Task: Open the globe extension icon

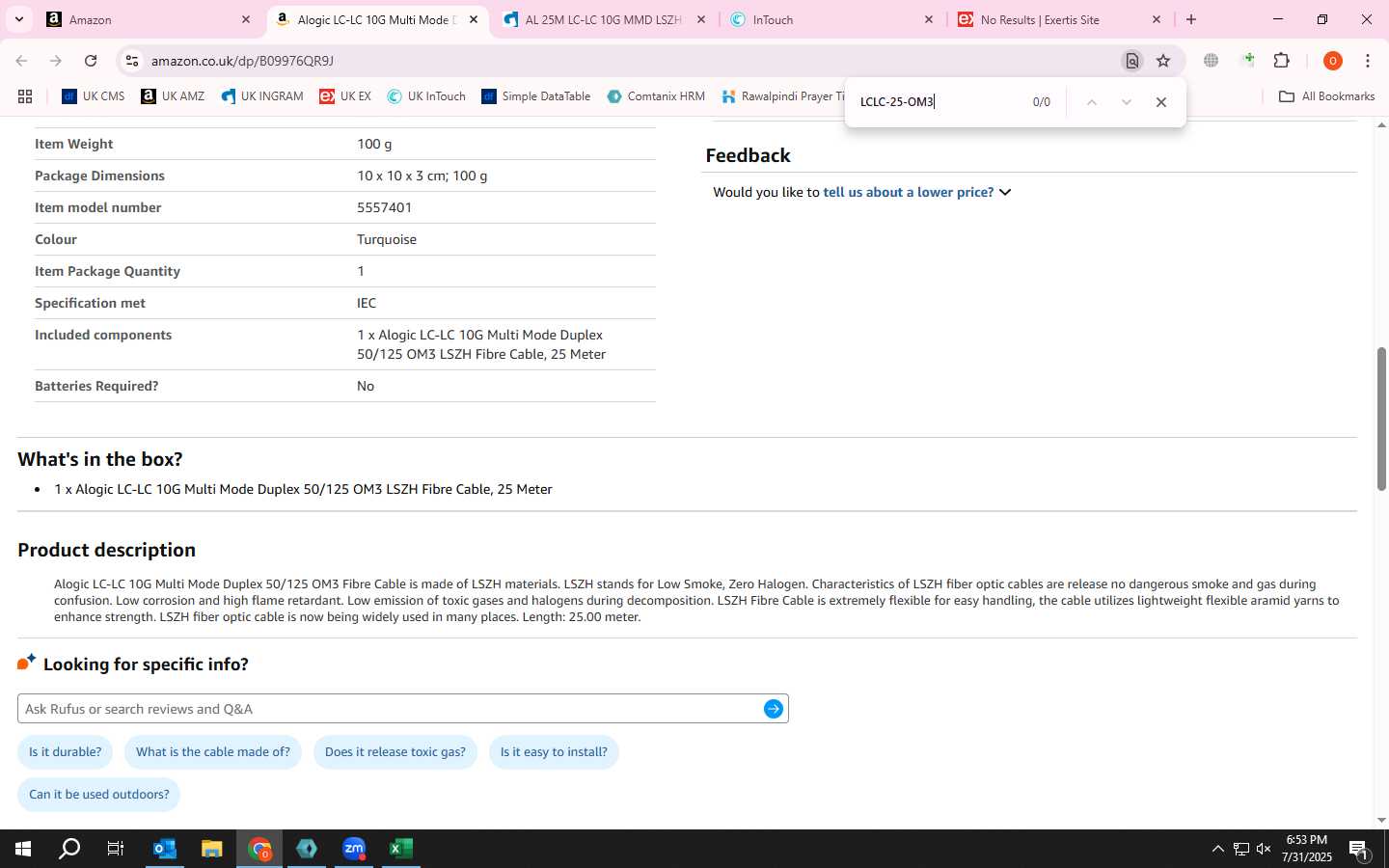Action: (x=1211, y=61)
